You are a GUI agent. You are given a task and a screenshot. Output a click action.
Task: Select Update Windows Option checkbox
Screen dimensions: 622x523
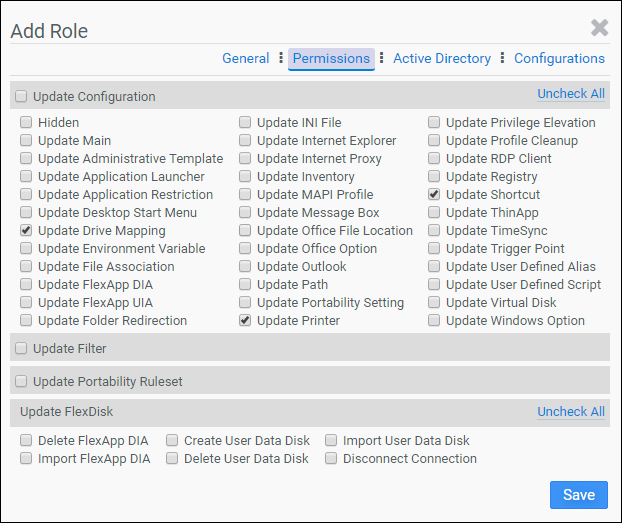(434, 321)
